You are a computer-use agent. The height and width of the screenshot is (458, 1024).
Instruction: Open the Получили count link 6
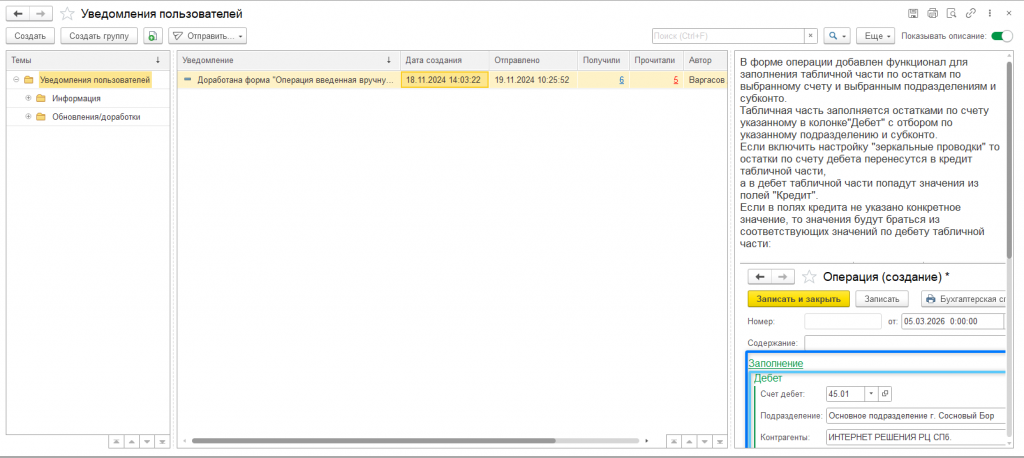(x=622, y=80)
